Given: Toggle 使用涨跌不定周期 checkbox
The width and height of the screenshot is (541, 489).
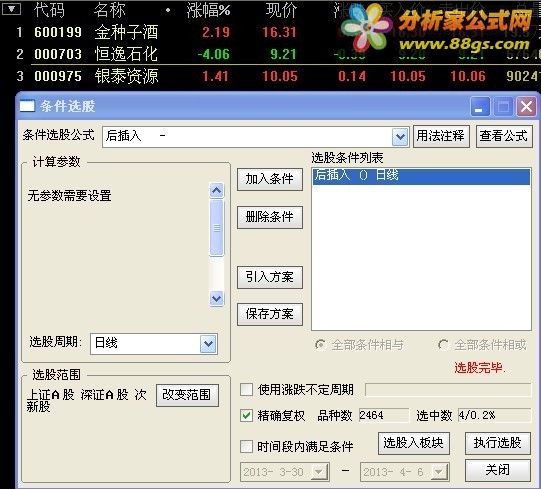Looking at the screenshot, I should [x=246, y=390].
